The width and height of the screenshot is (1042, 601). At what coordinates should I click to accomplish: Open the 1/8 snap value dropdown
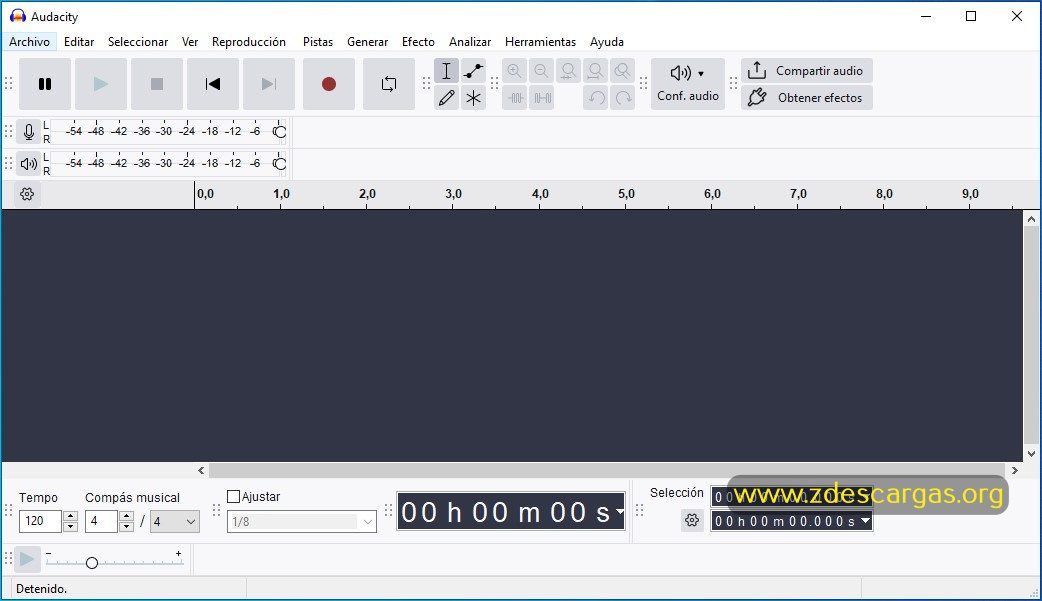302,522
